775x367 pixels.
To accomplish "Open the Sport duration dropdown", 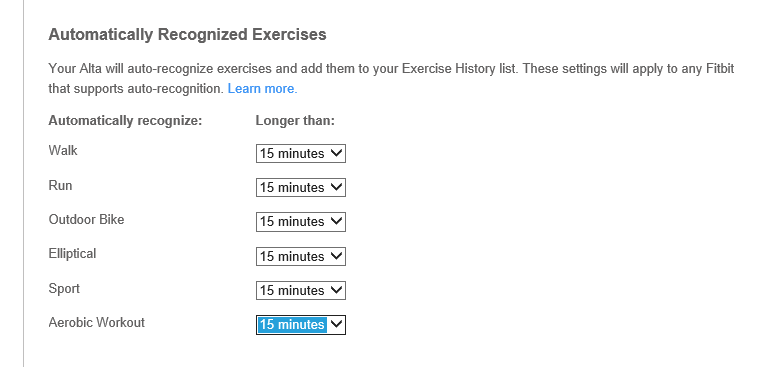I will (x=301, y=290).
